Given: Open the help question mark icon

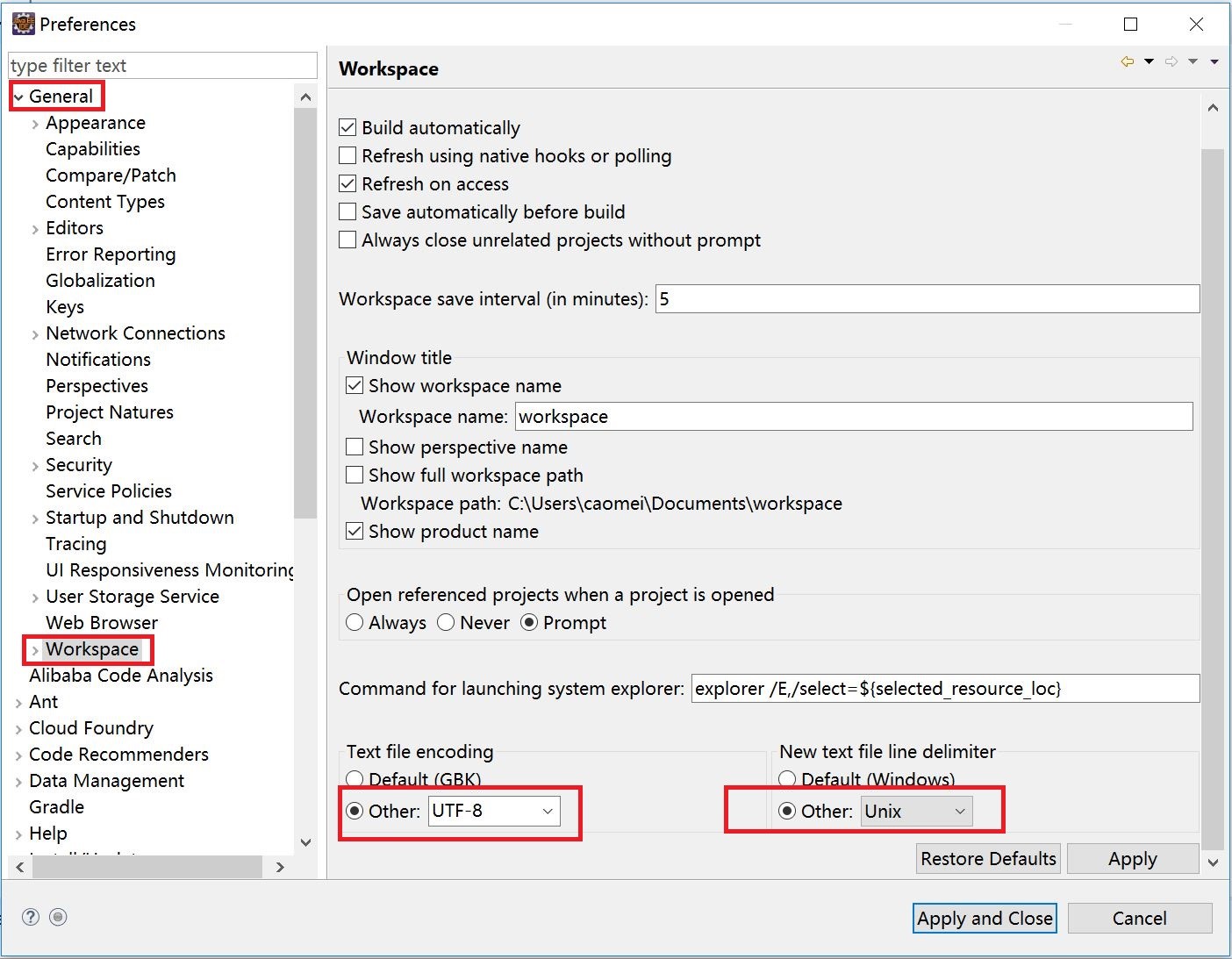Looking at the screenshot, I should coord(31,917).
